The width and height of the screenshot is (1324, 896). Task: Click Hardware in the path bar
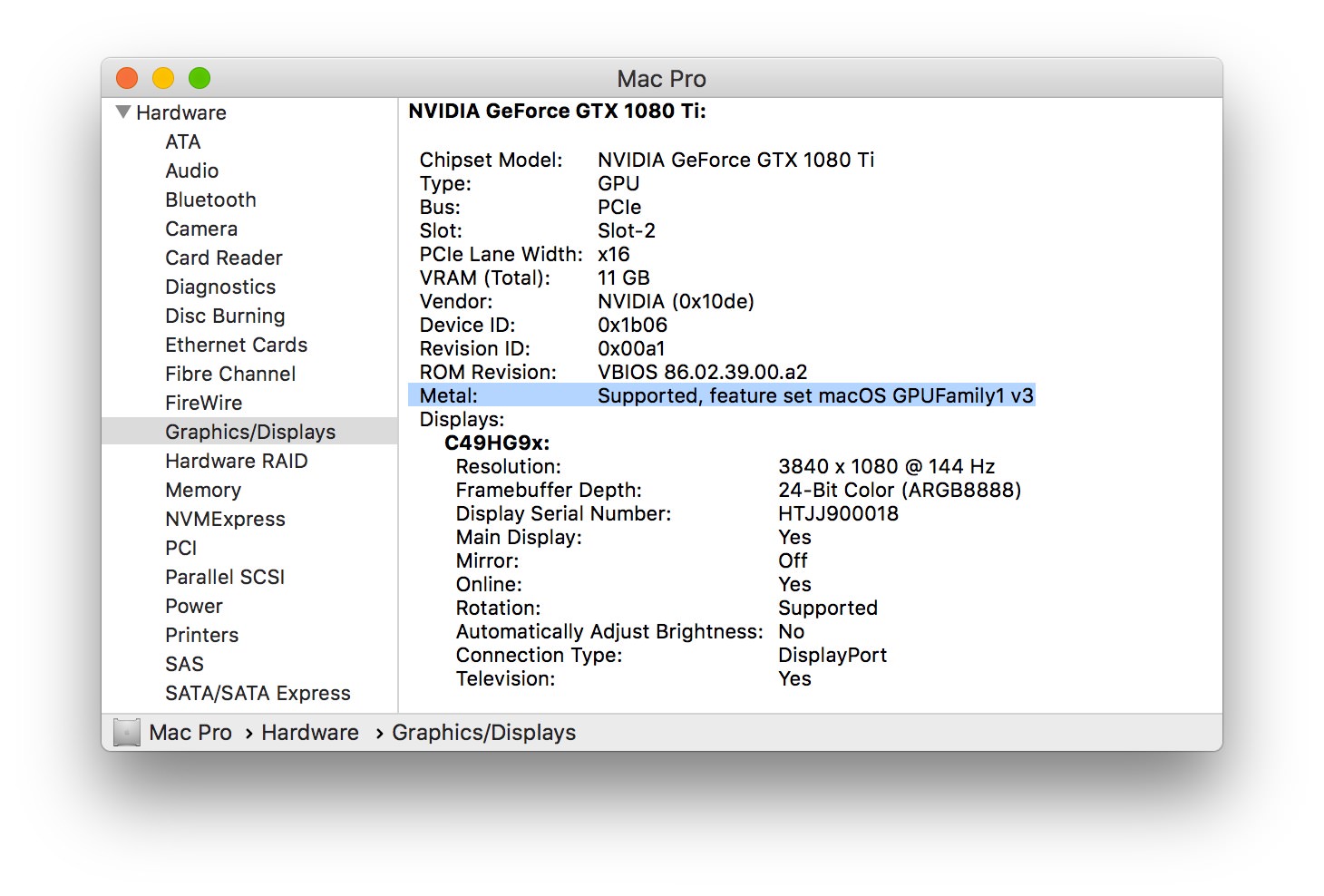pos(310,732)
